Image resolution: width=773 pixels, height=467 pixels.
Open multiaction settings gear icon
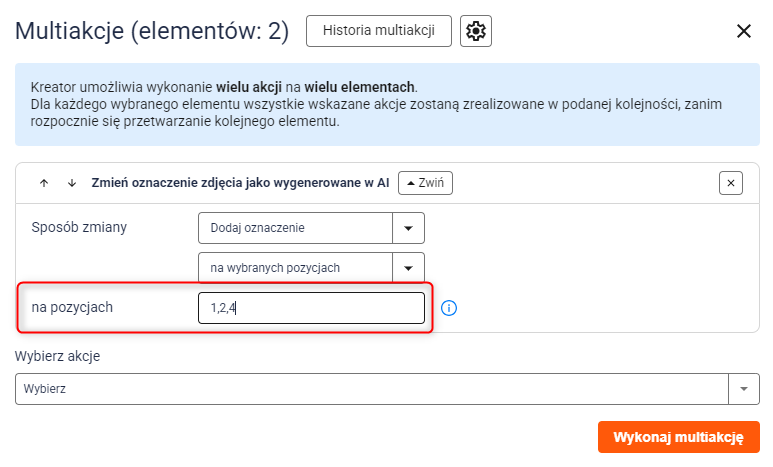tap(476, 31)
